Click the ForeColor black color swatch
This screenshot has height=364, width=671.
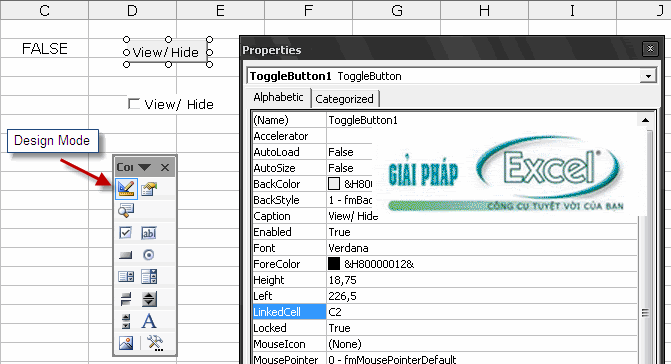point(334,263)
